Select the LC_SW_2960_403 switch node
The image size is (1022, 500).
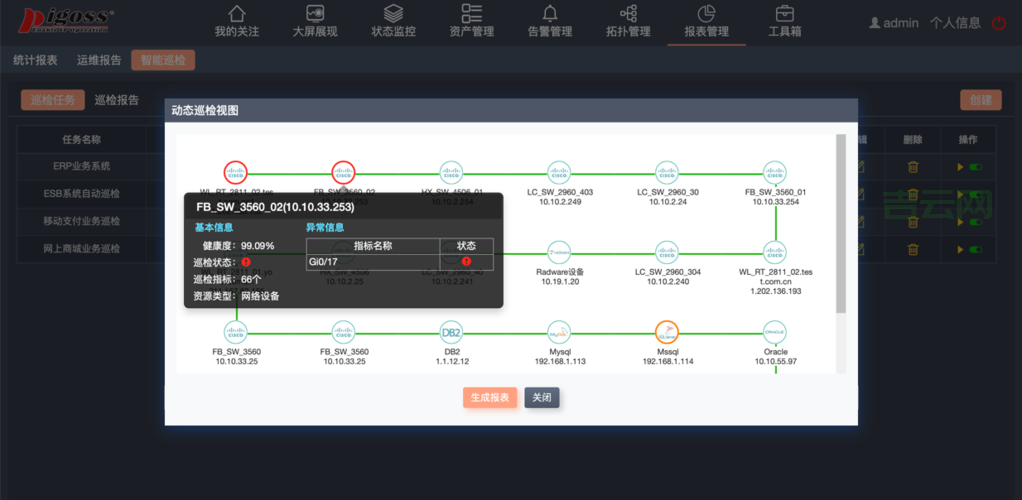559,172
